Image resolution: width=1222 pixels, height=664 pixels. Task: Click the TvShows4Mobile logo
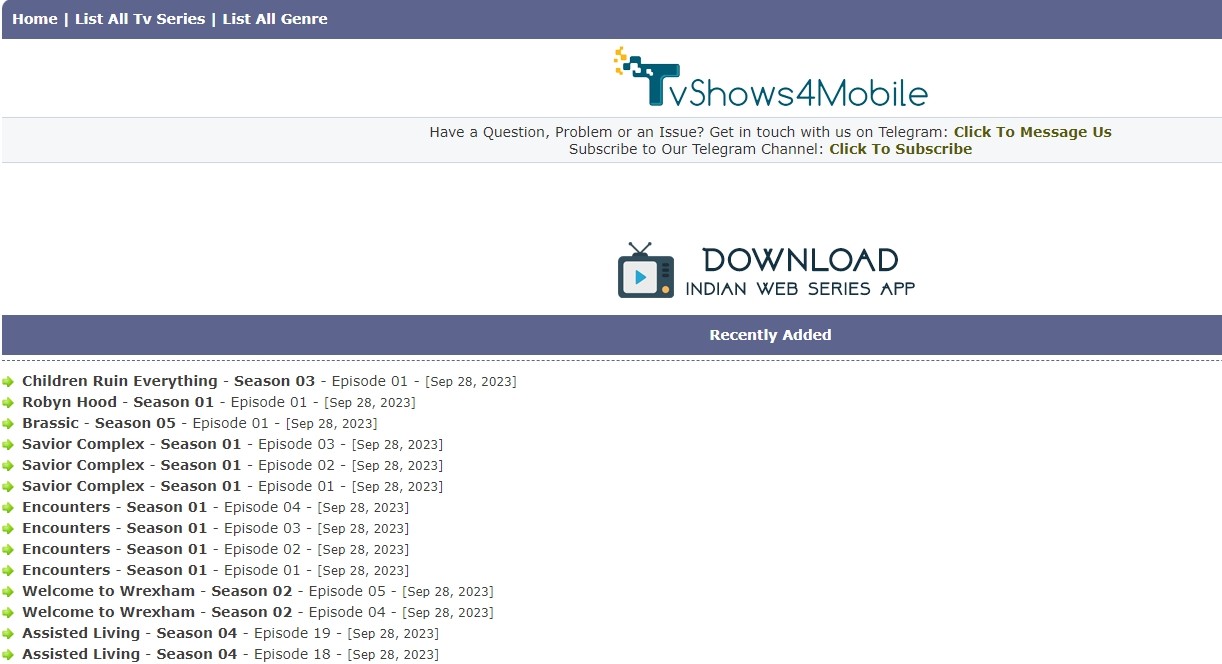click(770, 77)
